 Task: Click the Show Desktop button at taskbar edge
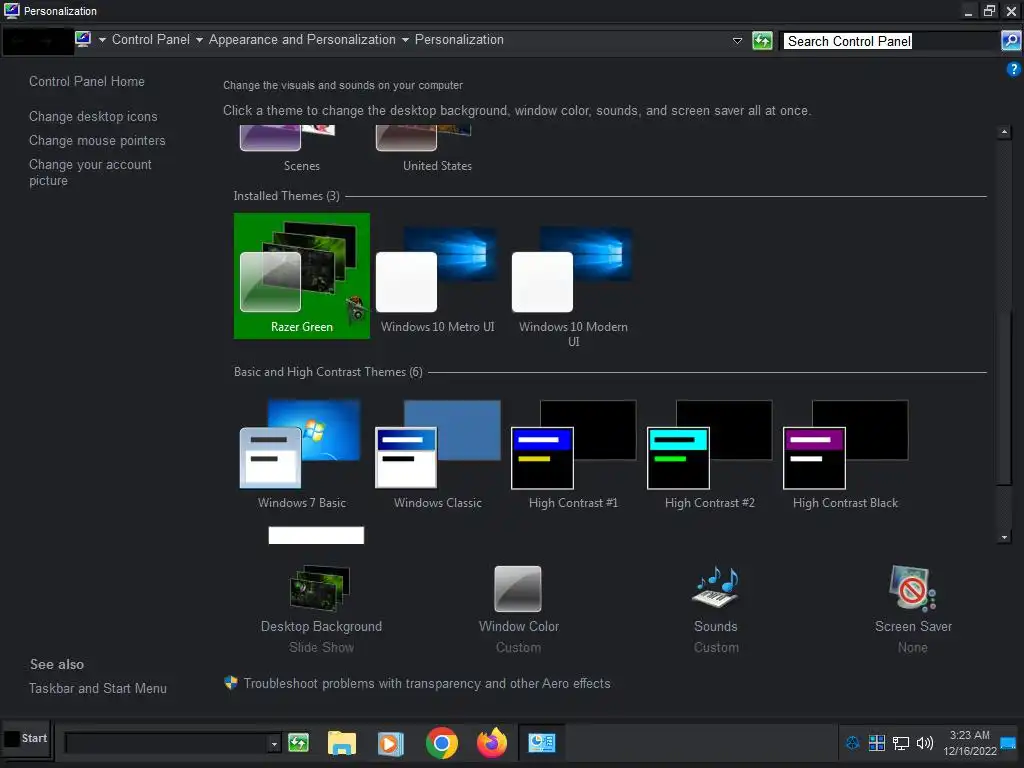coord(1008,743)
